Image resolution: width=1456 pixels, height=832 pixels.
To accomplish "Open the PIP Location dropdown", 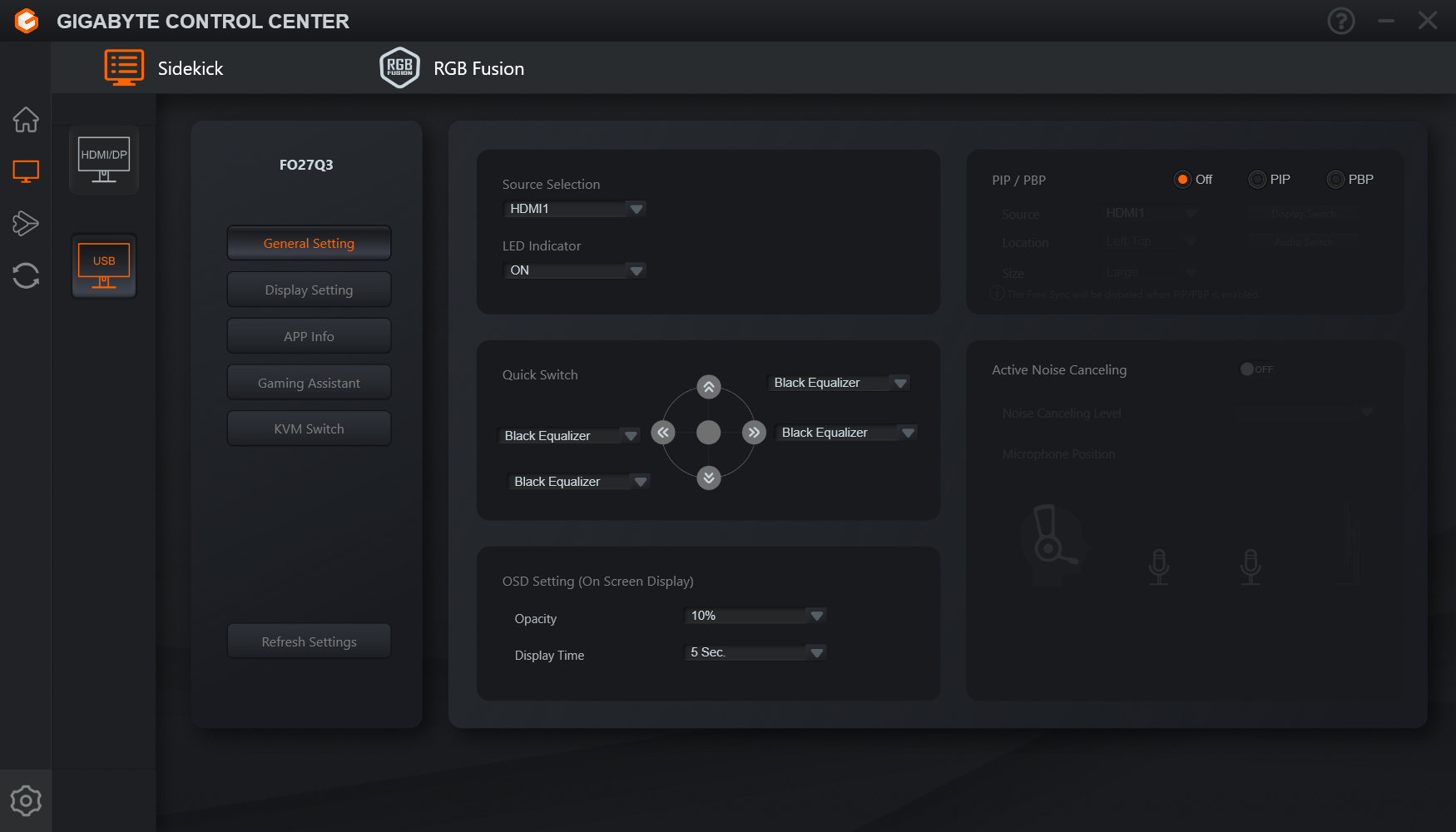I will (1151, 242).
